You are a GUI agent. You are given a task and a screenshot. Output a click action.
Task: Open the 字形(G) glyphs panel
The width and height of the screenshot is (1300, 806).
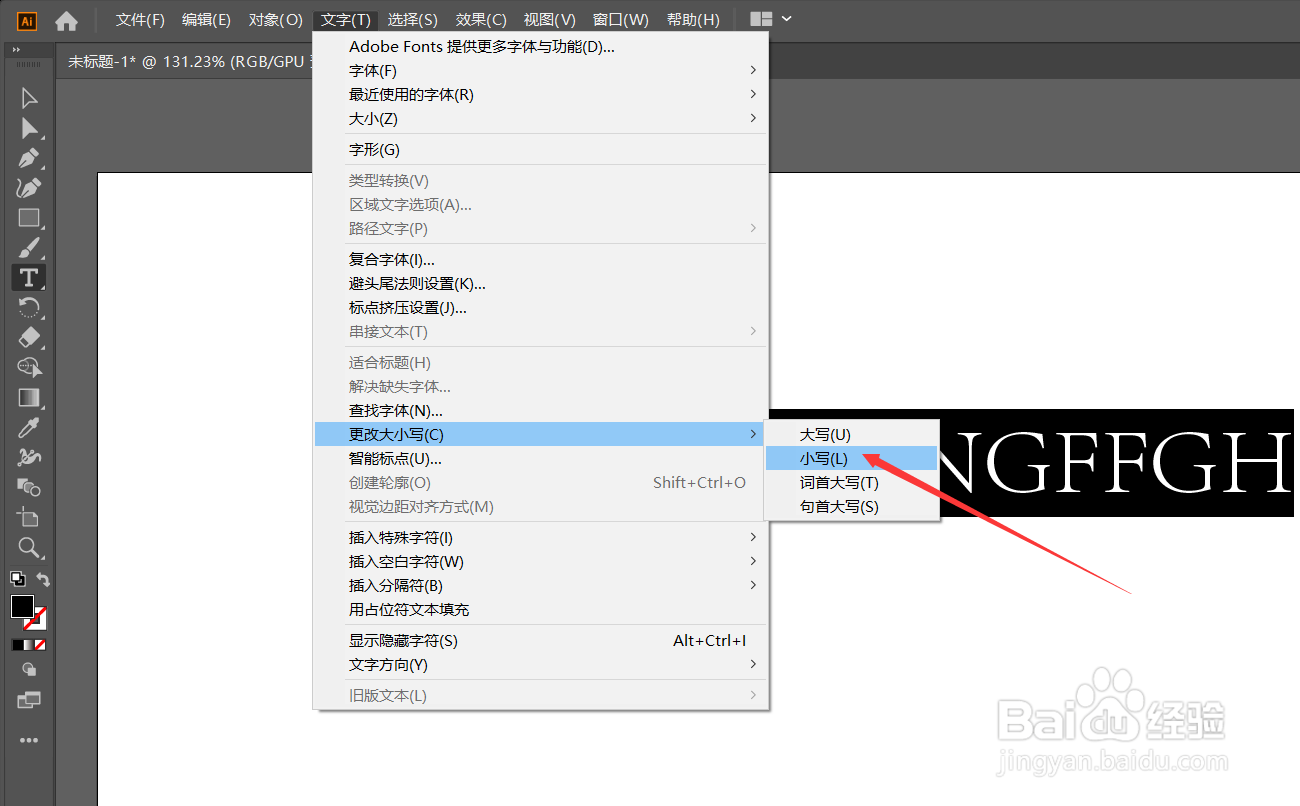(541, 149)
